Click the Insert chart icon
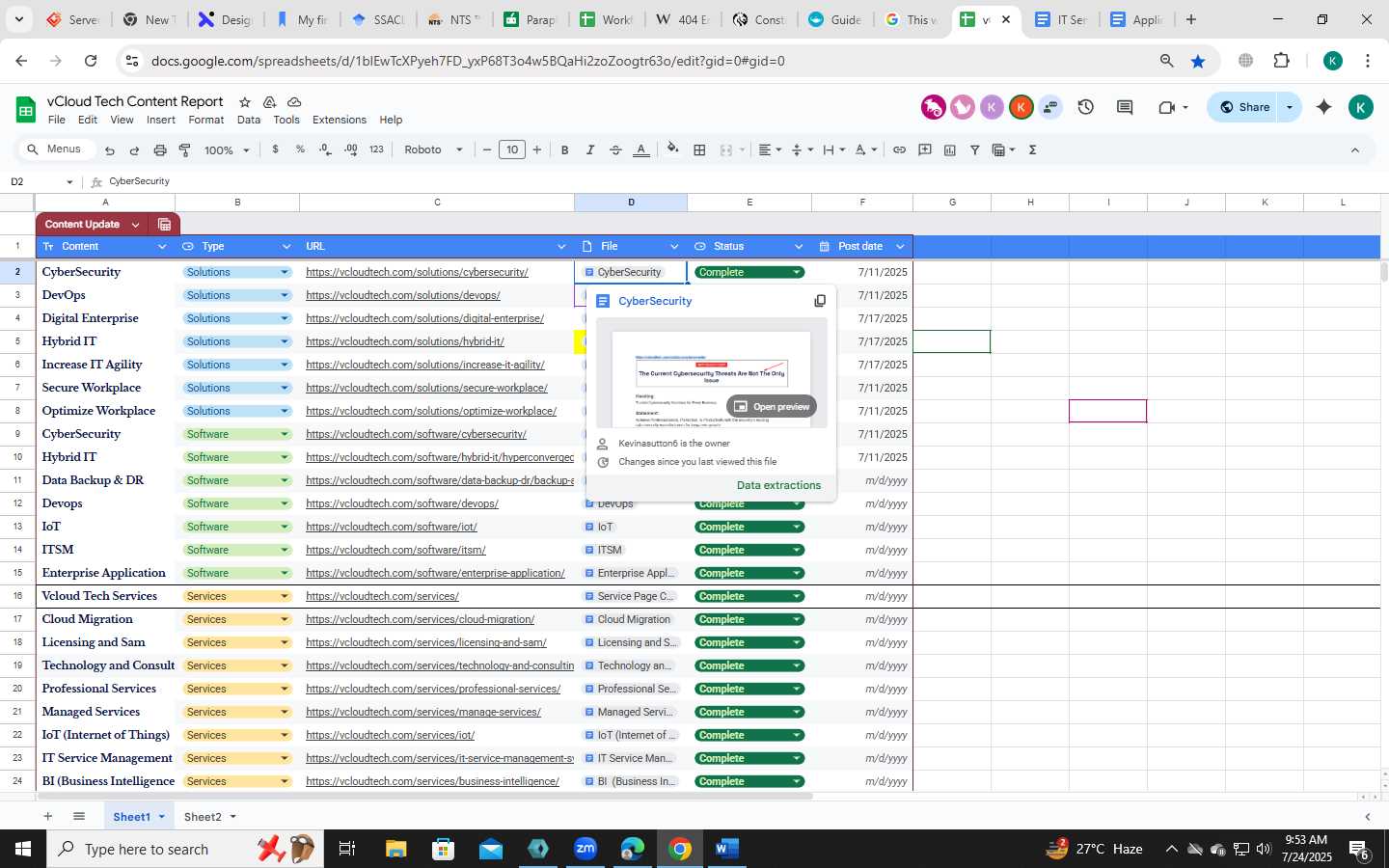 (x=950, y=149)
